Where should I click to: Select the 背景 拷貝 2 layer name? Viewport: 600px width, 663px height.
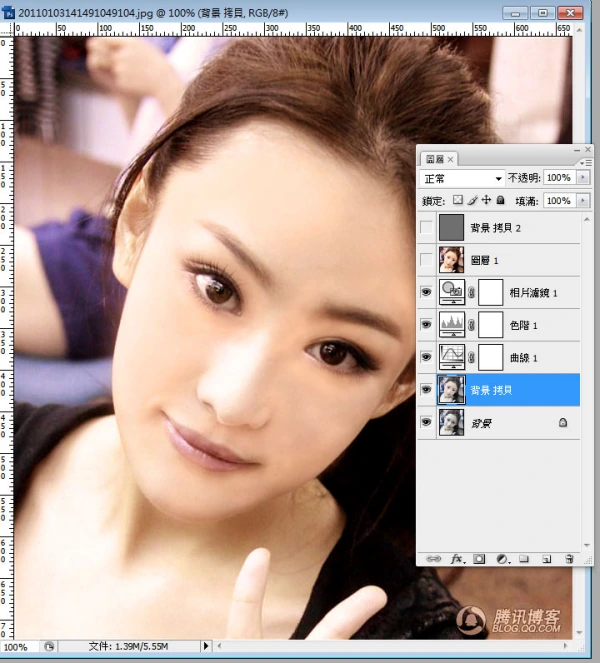click(496, 228)
